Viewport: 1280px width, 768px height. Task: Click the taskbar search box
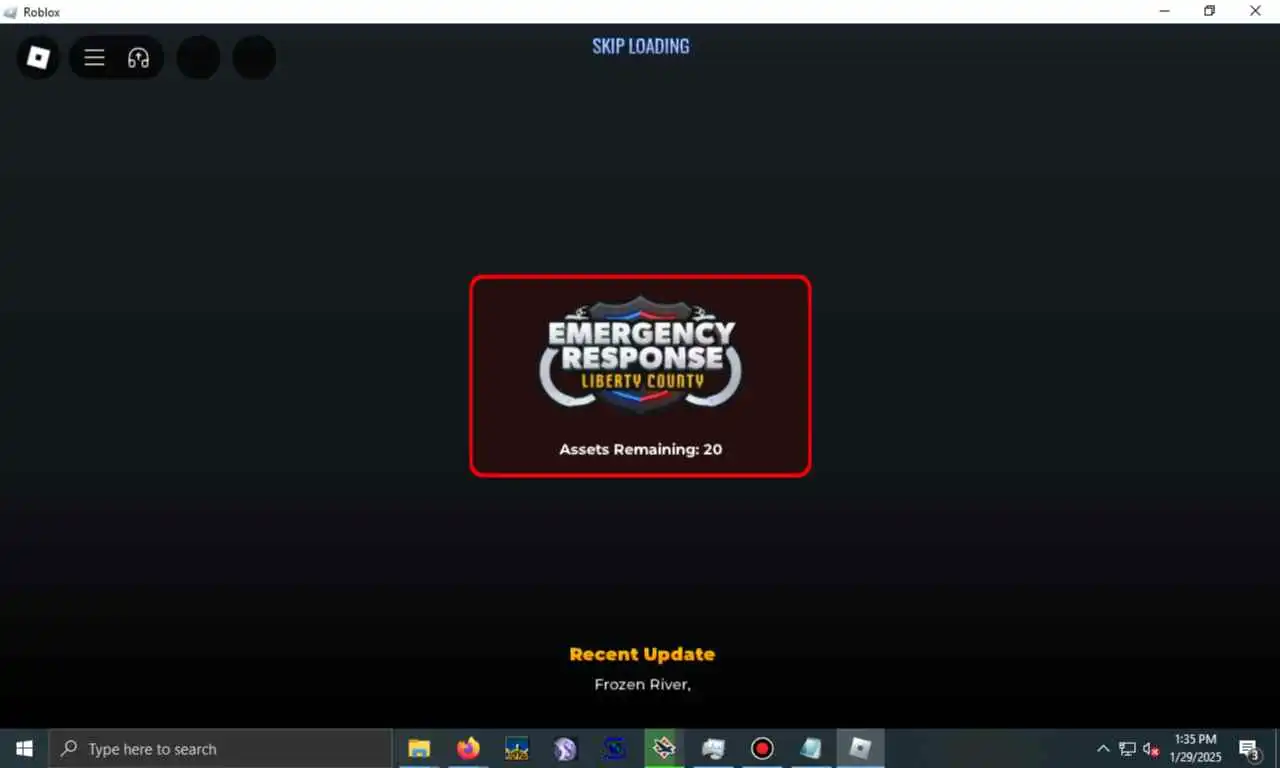coord(220,748)
